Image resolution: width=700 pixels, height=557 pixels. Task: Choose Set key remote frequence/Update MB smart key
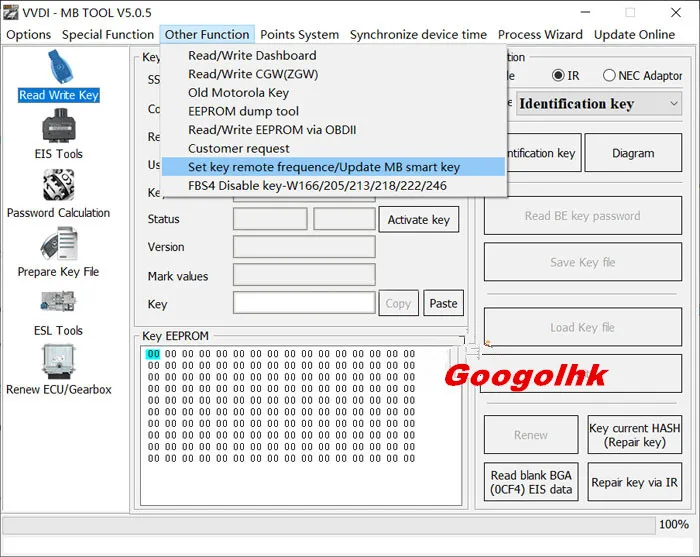[x=333, y=167]
